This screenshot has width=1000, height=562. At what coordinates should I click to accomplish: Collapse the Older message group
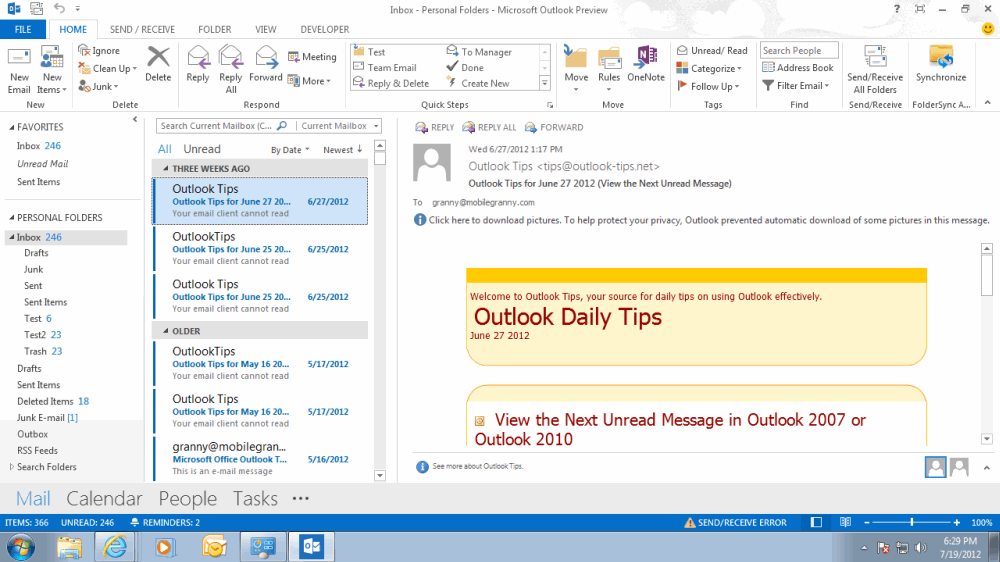pos(166,331)
